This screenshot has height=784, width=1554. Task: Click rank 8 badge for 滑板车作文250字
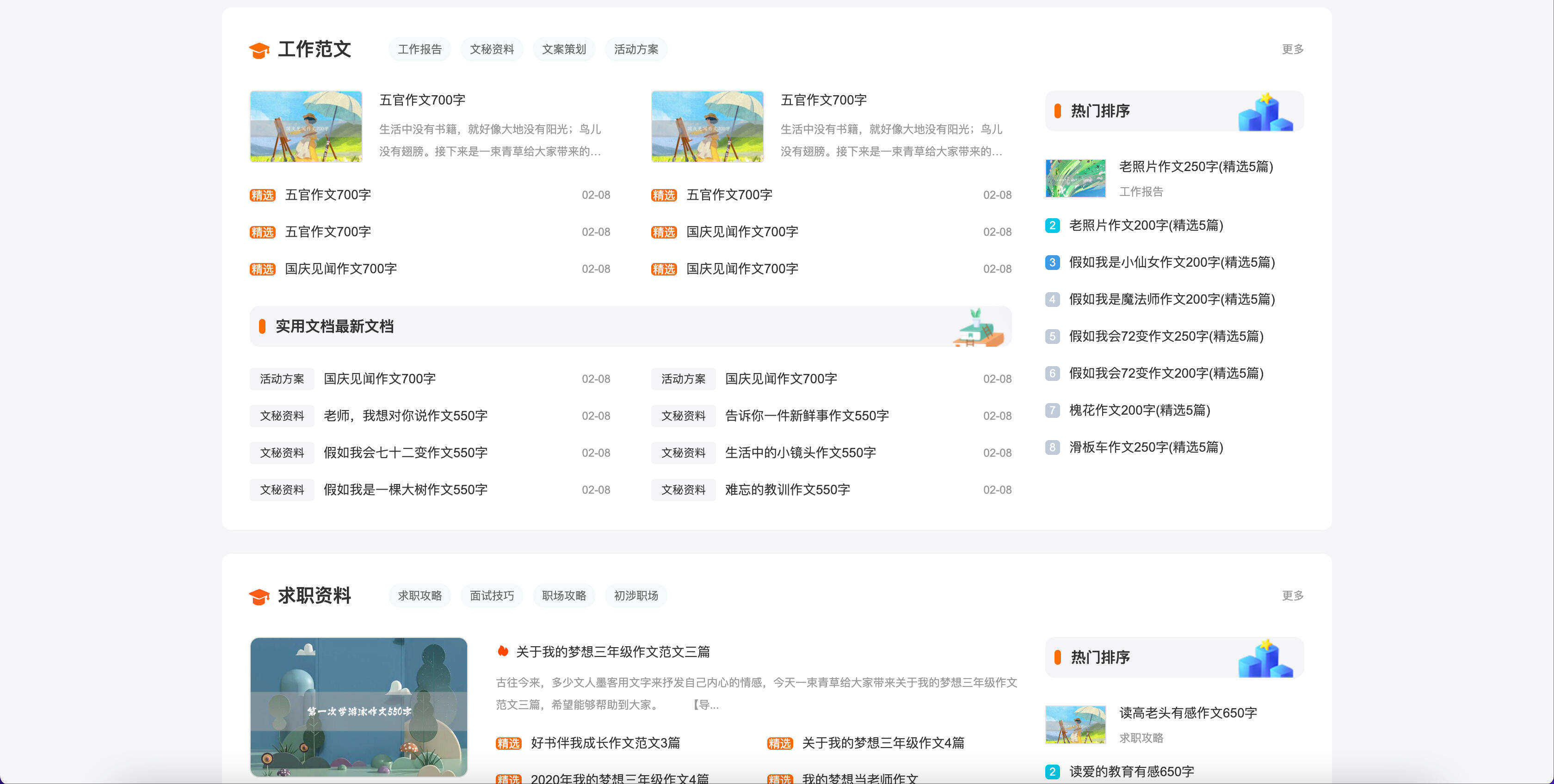point(1052,447)
